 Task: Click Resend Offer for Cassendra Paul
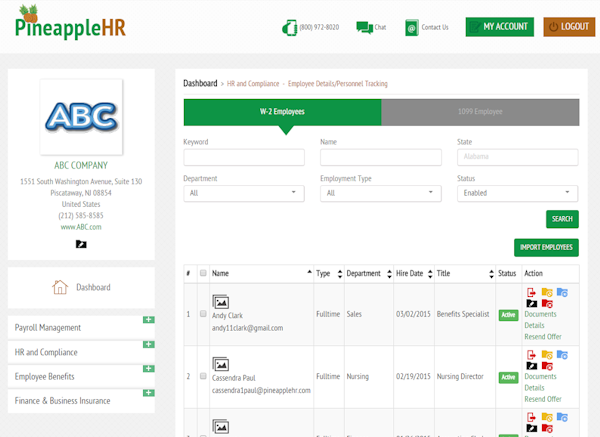[543, 399]
